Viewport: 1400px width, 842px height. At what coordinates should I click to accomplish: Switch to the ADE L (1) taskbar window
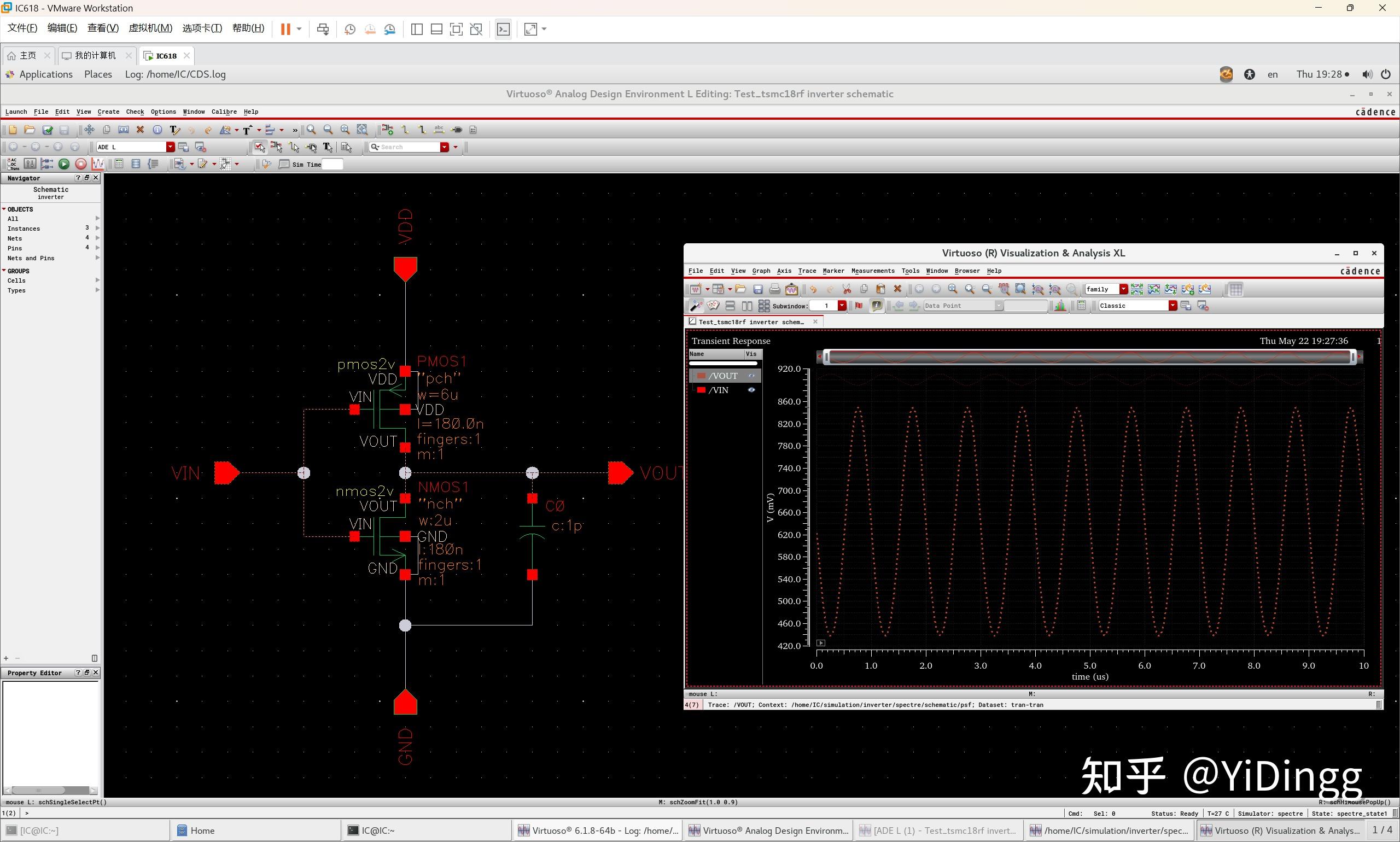[938, 831]
